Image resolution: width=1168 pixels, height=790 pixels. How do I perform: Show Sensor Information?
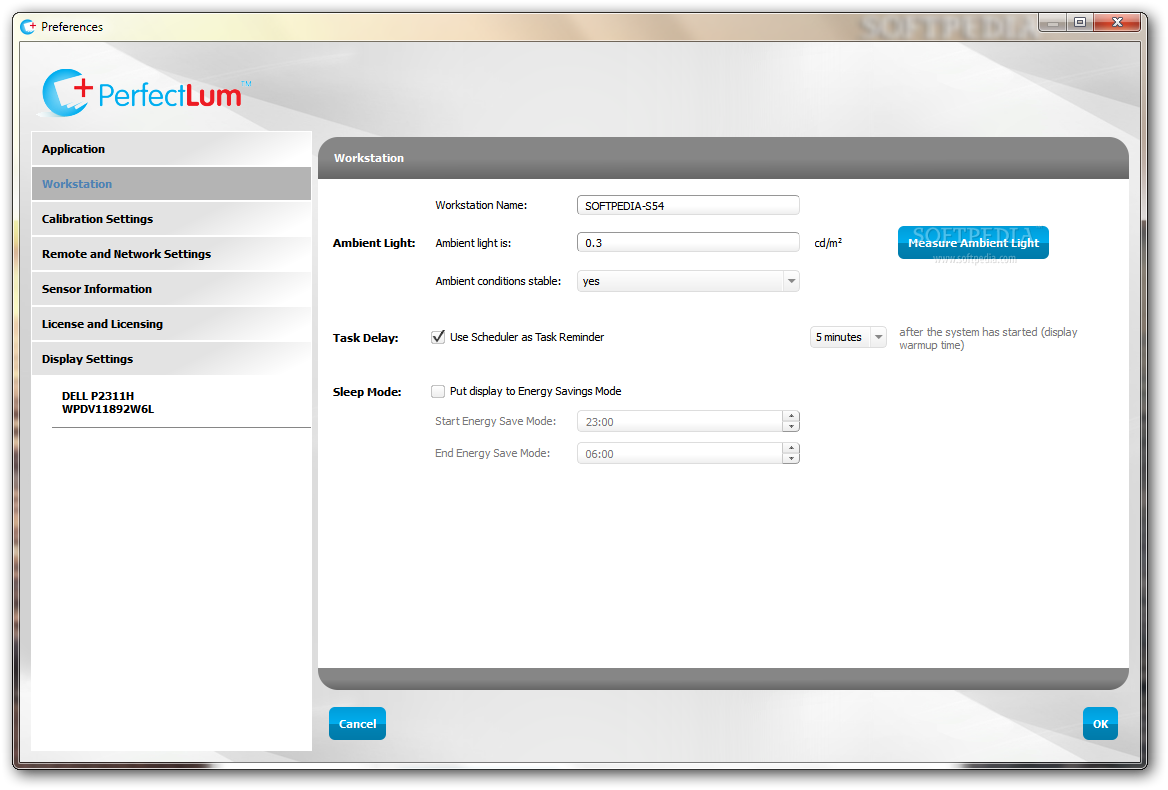click(x=171, y=289)
